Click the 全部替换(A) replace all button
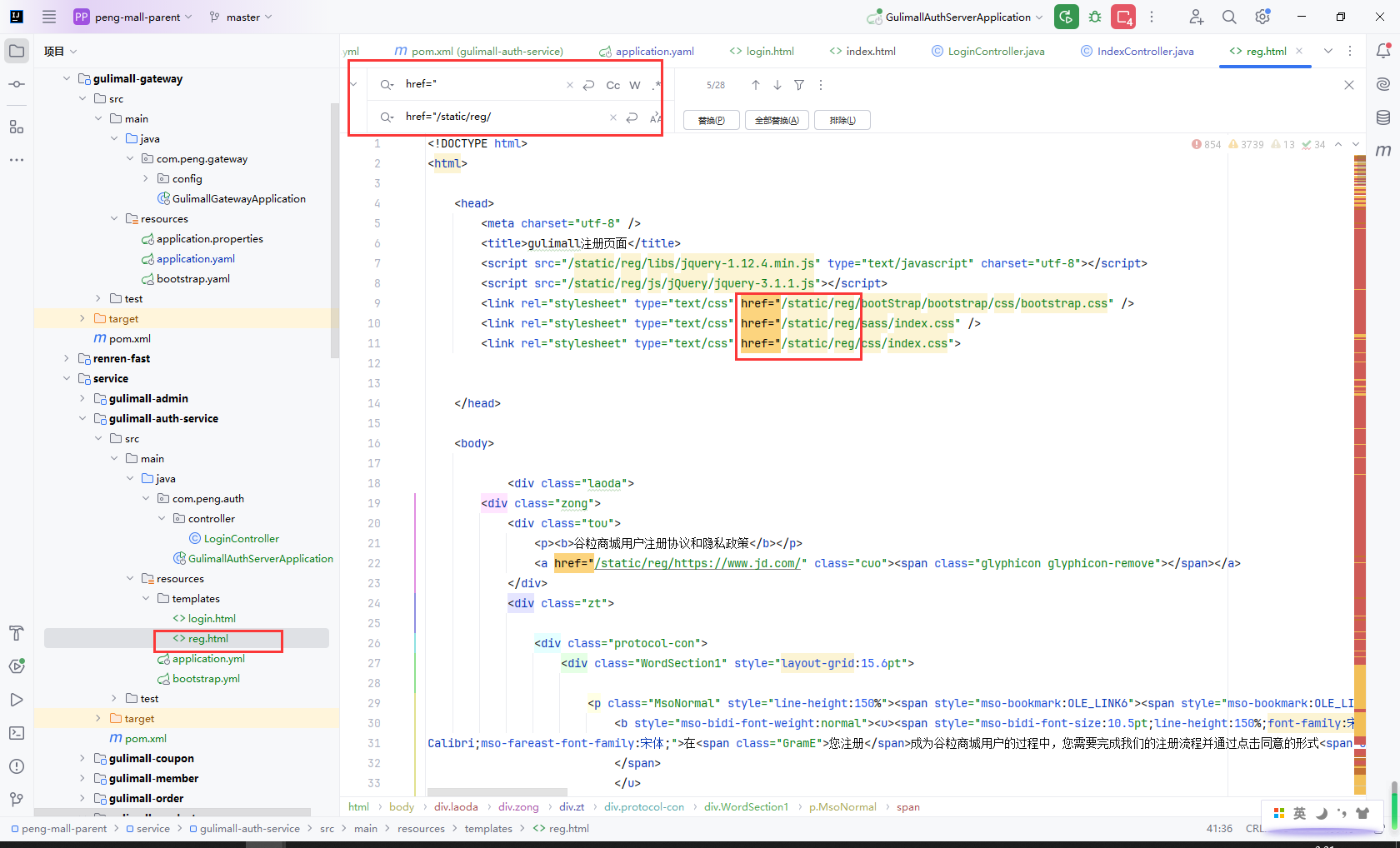 click(x=777, y=120)
